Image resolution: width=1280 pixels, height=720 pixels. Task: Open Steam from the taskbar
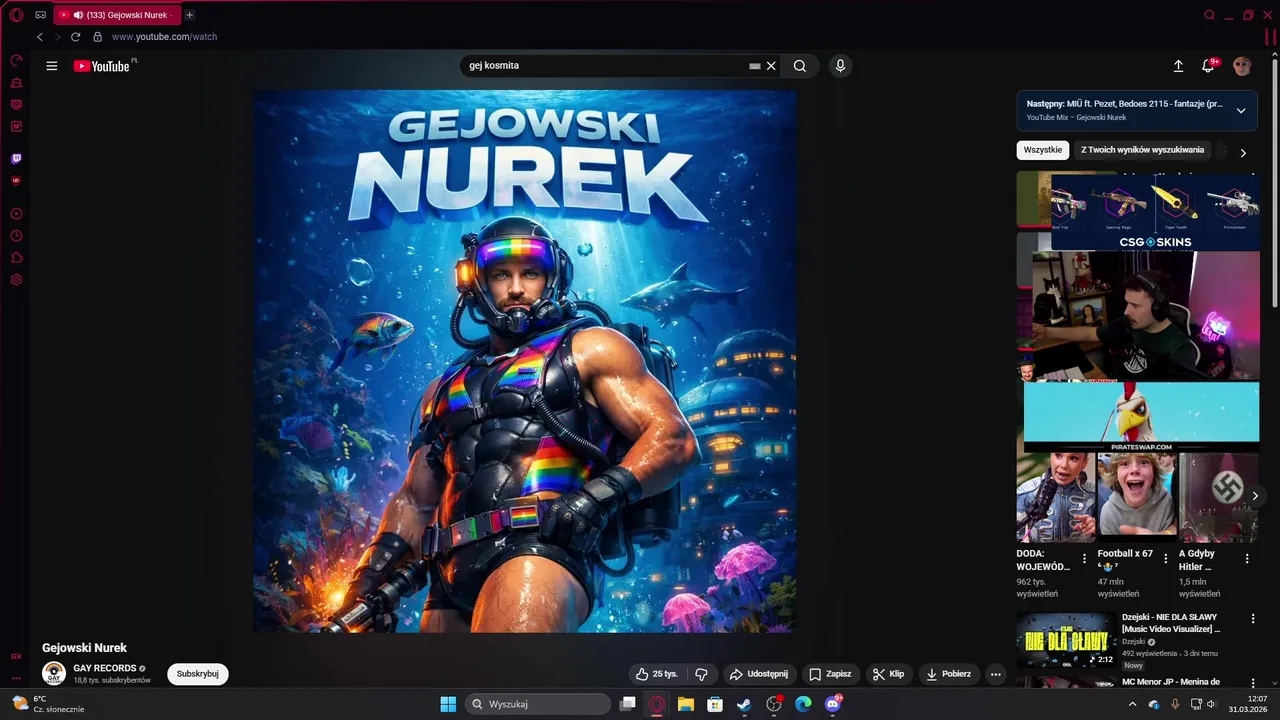(x=744, y=704)
